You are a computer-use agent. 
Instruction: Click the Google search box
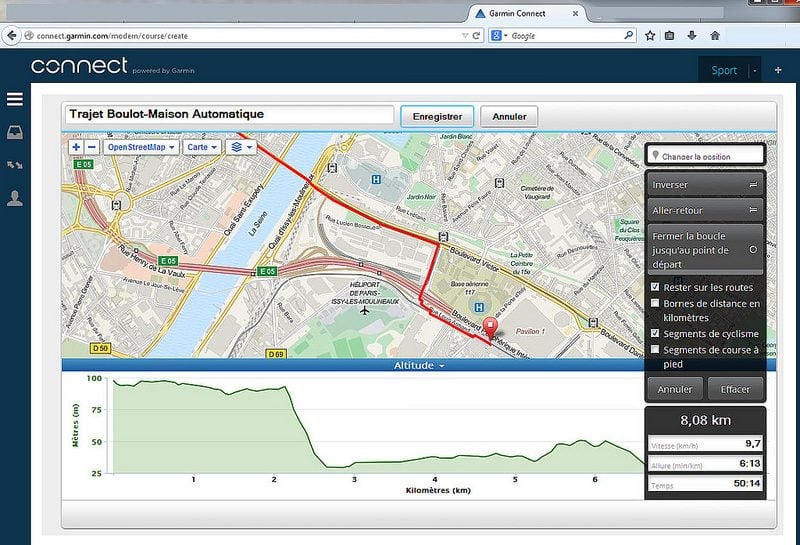pos(565,36)
